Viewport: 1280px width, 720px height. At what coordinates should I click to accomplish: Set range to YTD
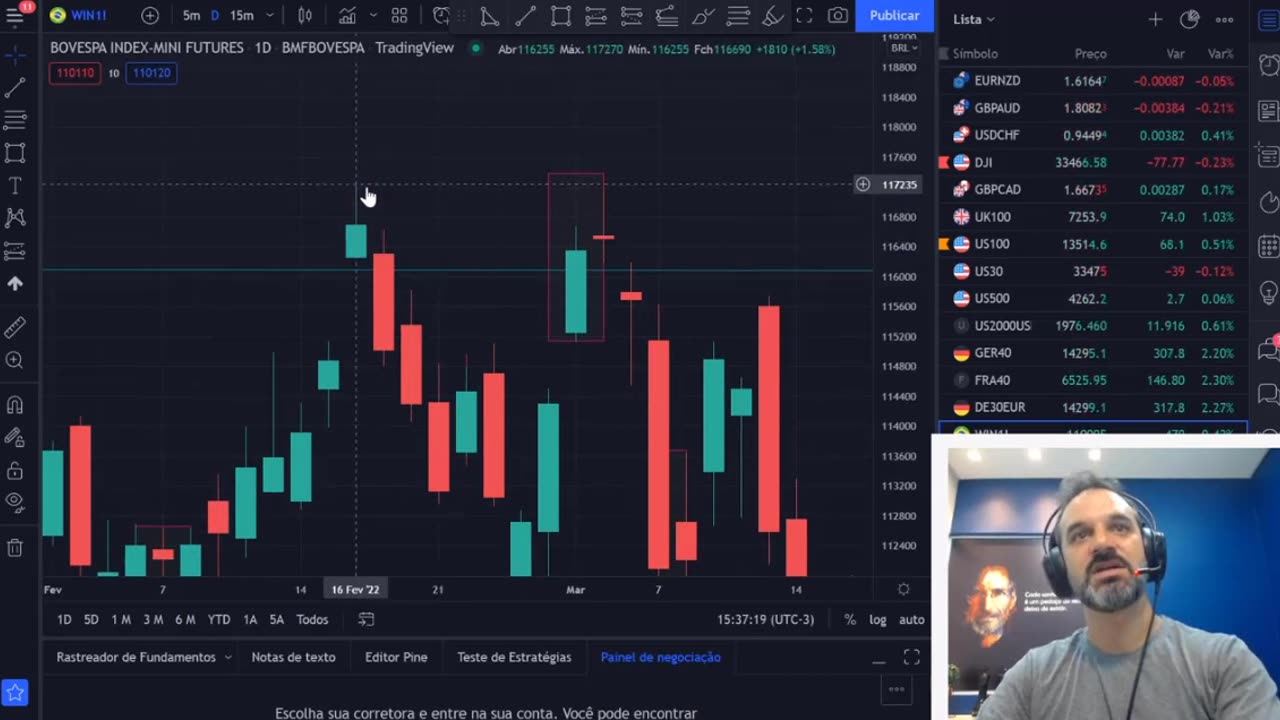click(x=219, y=619)
